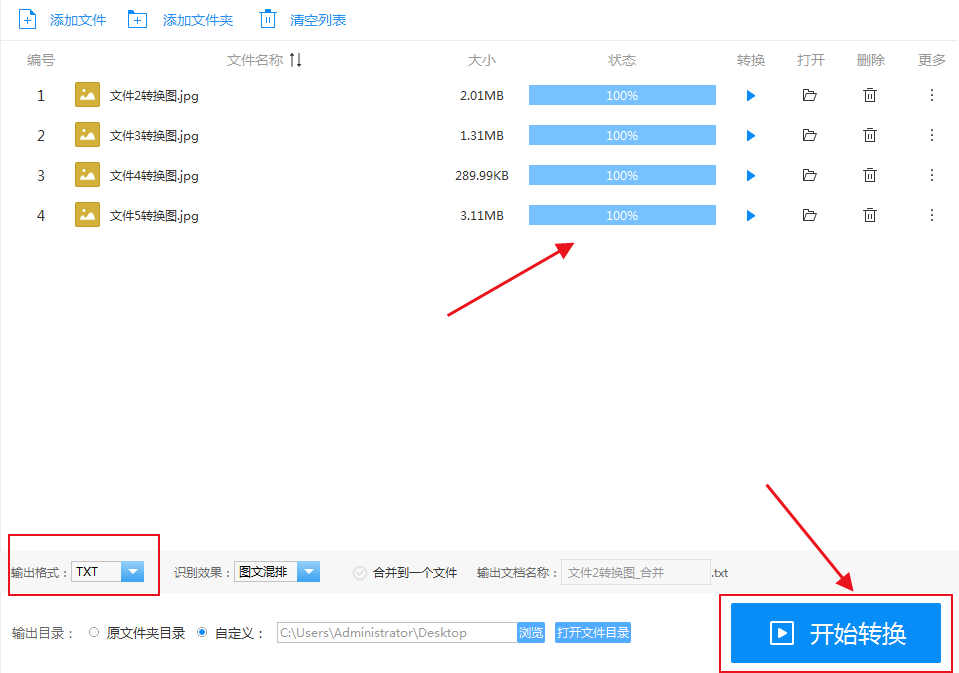Click the 输出文档名称 input field

635,573
